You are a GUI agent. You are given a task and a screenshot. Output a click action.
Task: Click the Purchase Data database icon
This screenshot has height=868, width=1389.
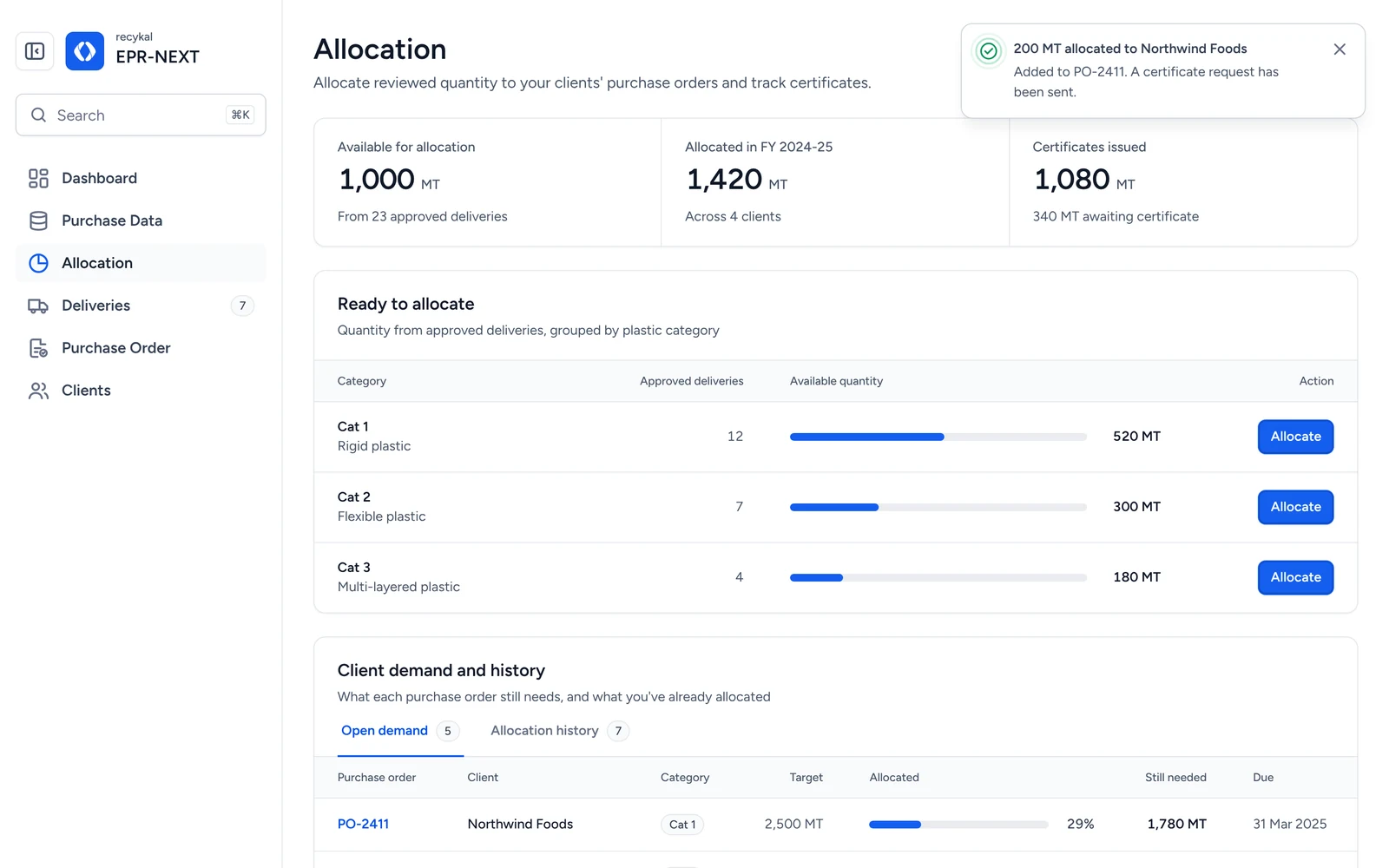point(38,220)
